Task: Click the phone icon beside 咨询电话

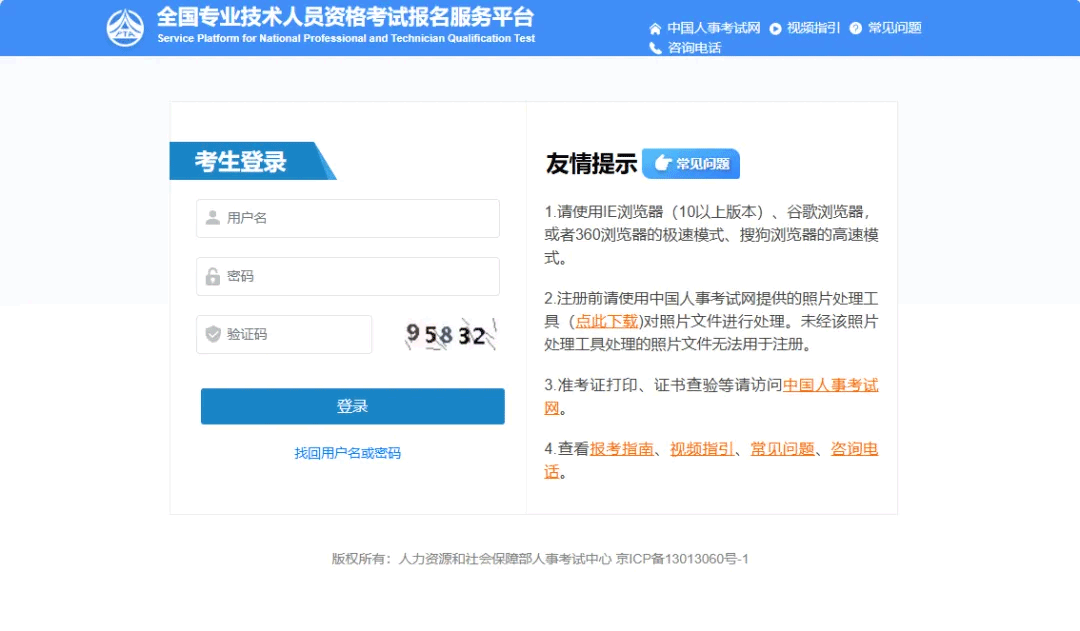Action: coord(655,48)
